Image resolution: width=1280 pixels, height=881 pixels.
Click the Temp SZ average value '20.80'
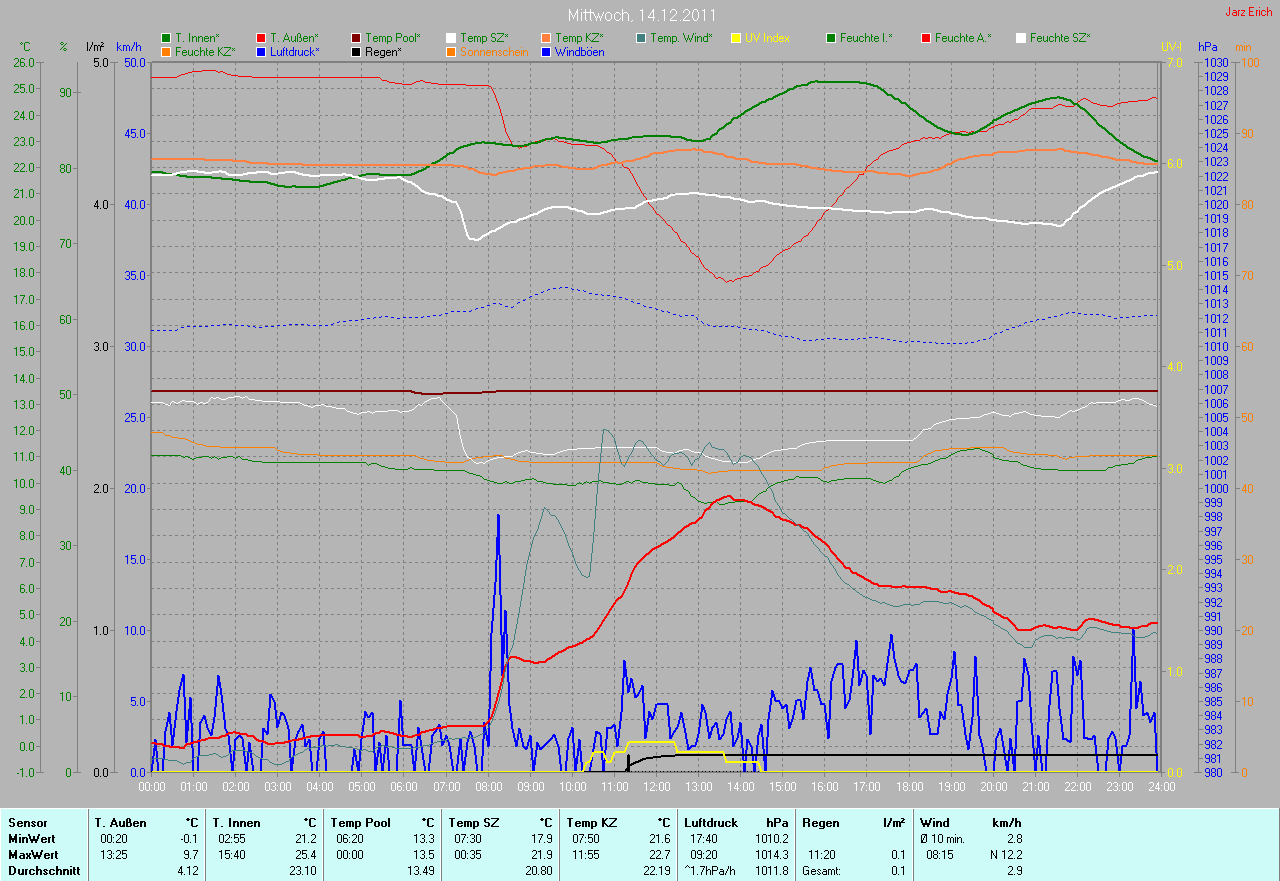click(x=538, y=871)
